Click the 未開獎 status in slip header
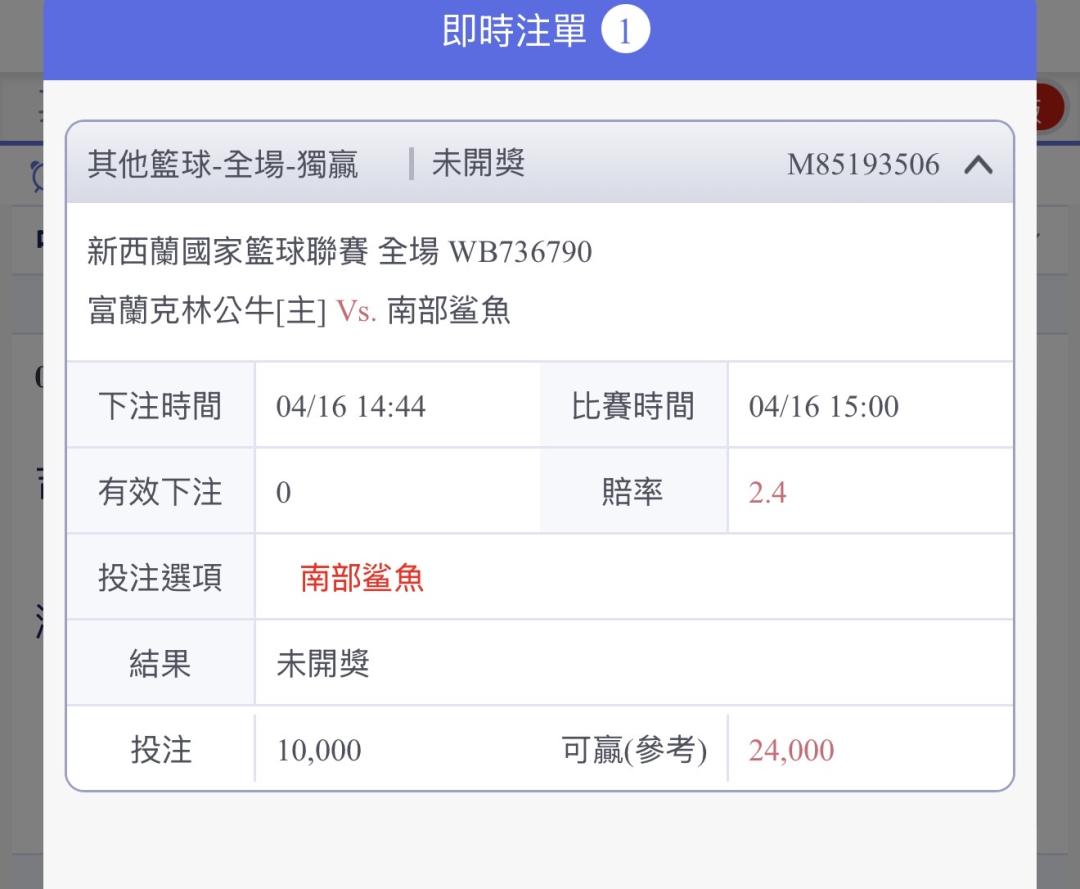The height and width of the screenshot is (889, 1080). (x=478, y=164)
